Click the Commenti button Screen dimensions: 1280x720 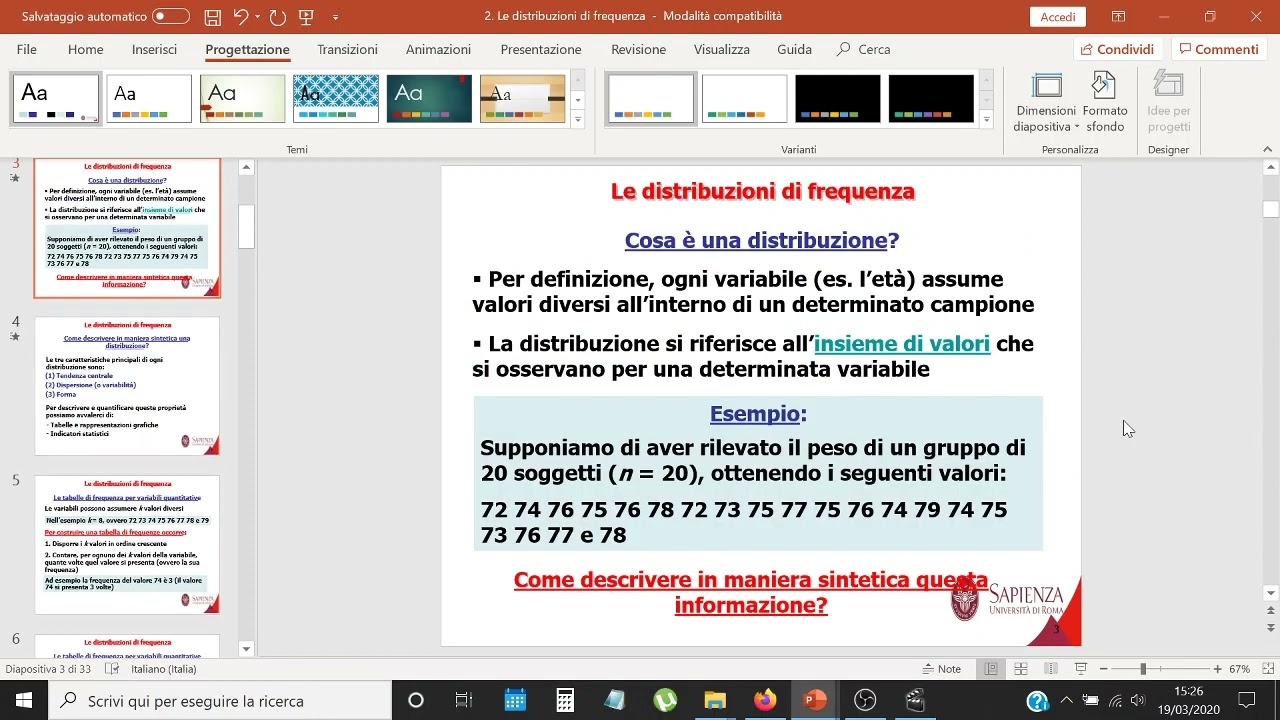point(1217,49)
